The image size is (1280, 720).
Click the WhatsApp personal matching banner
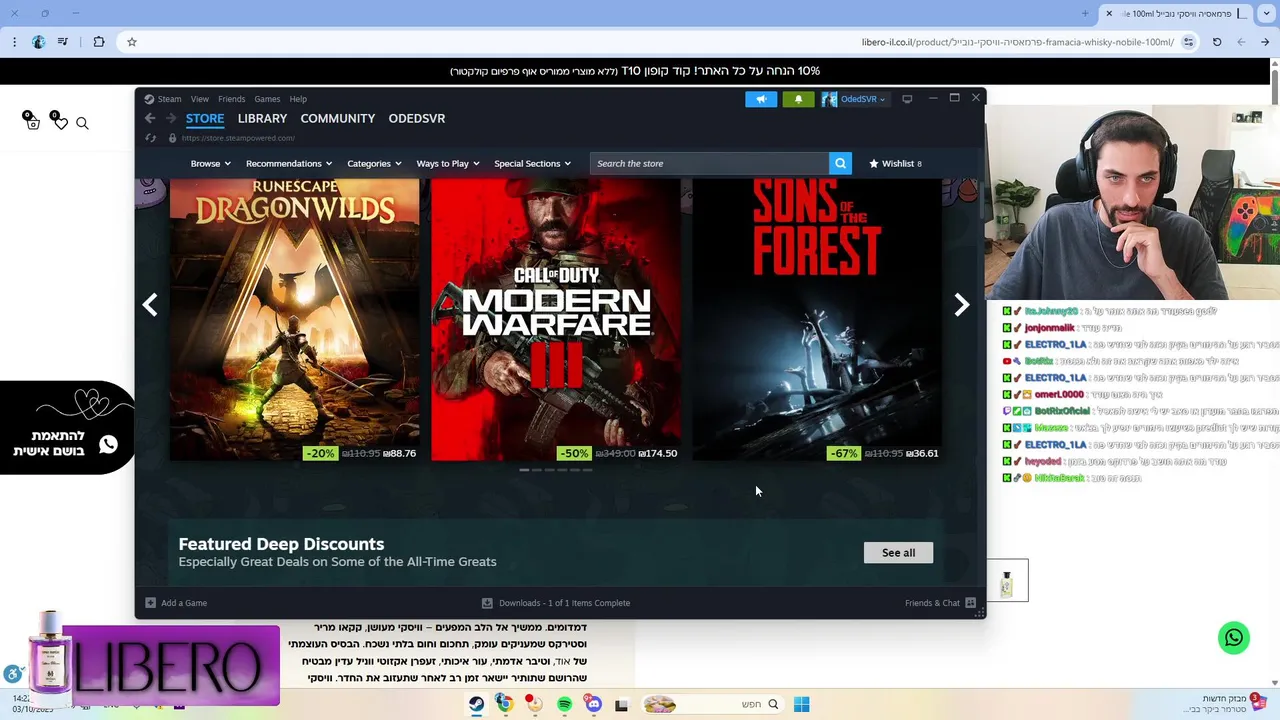(x=68, y=427)
